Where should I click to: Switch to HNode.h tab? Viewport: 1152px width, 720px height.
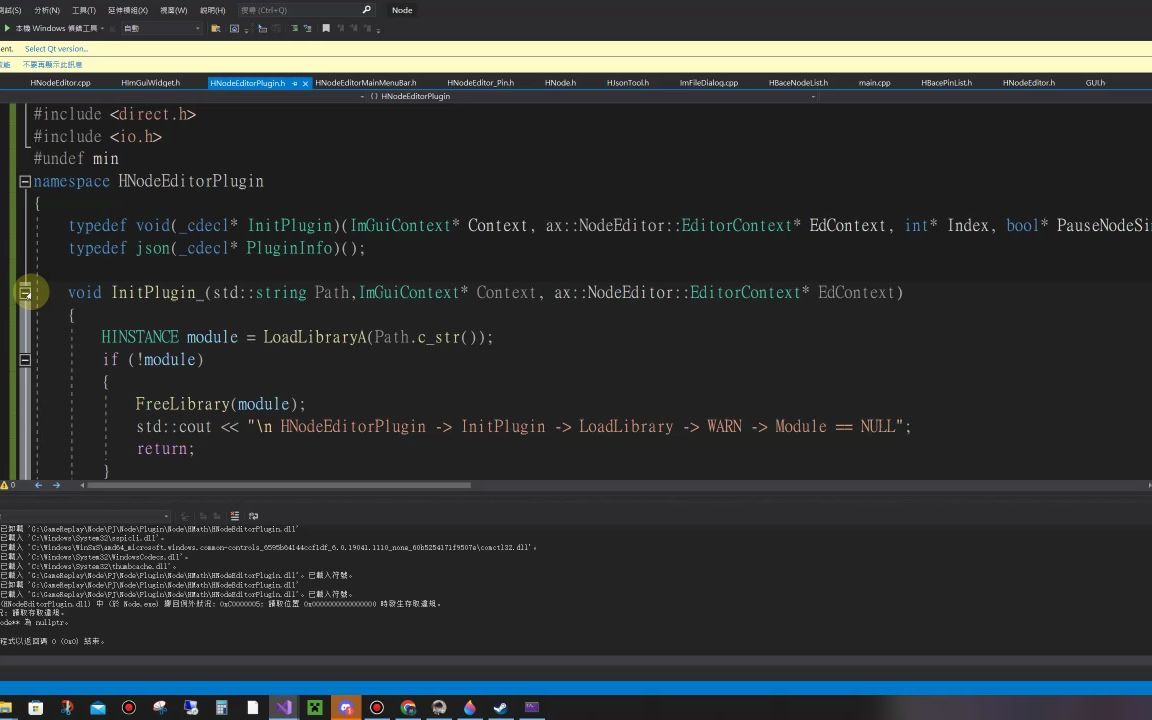click(x=560, y=82)
